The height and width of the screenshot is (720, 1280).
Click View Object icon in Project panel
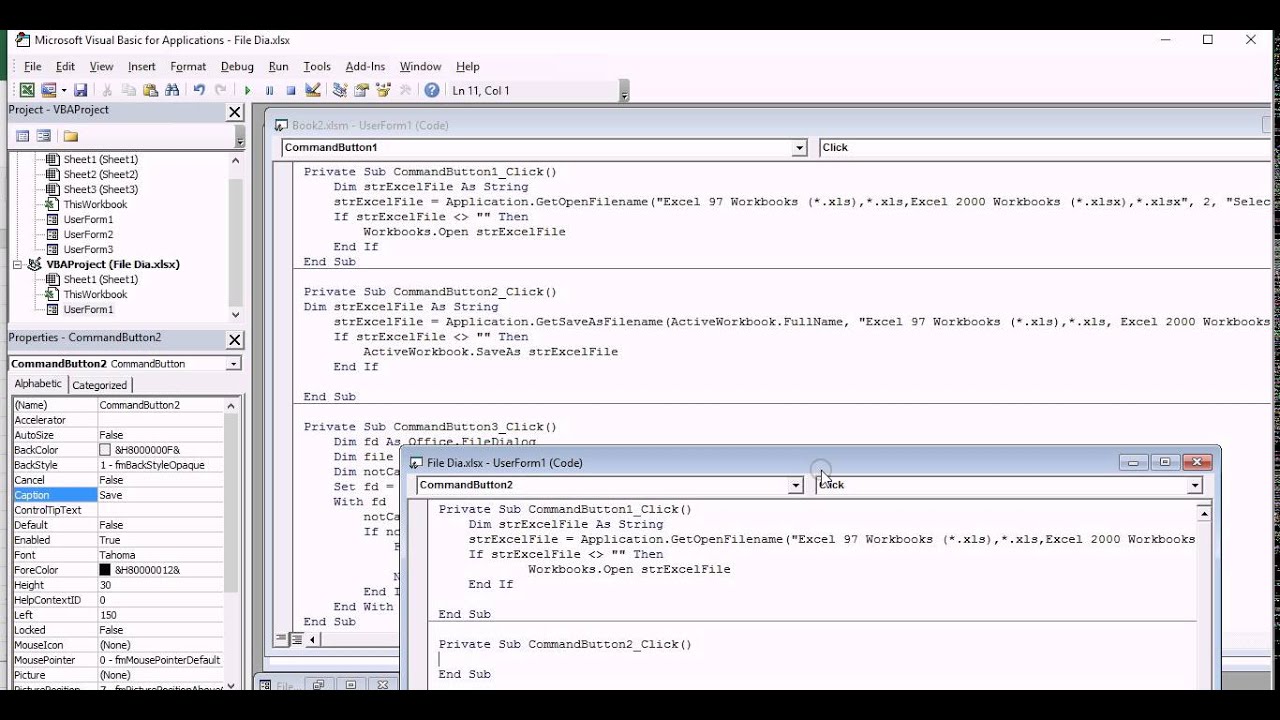click(44, 136)
